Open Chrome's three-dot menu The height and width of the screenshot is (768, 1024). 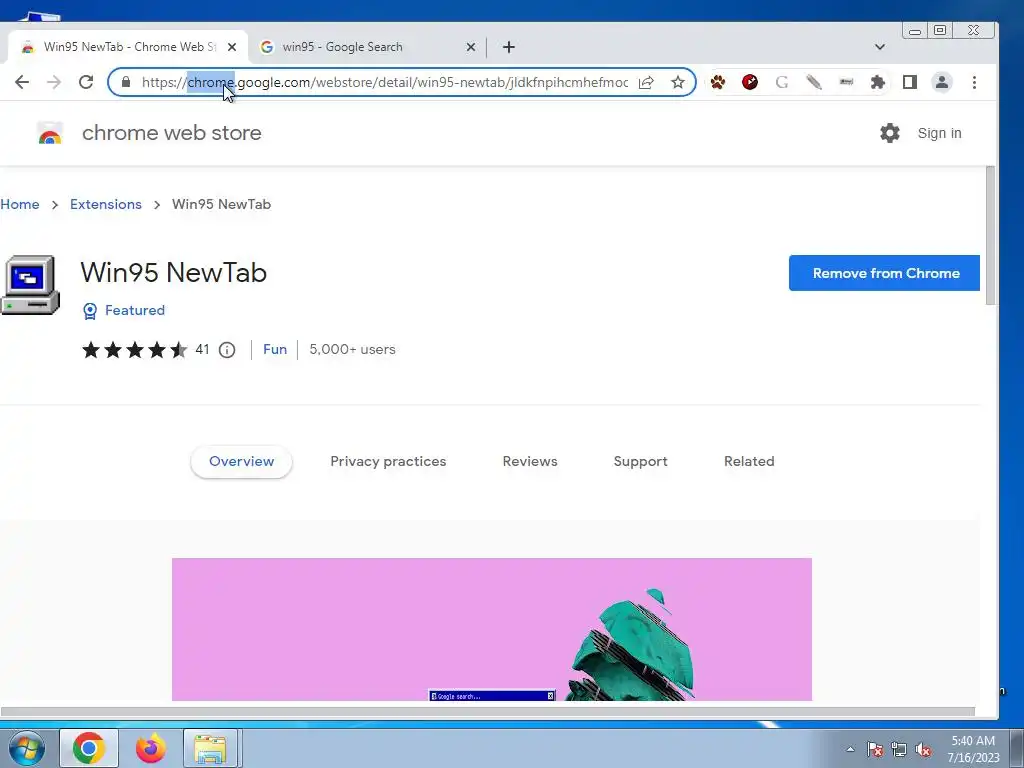pyautogui.click(x=974, y=82)
